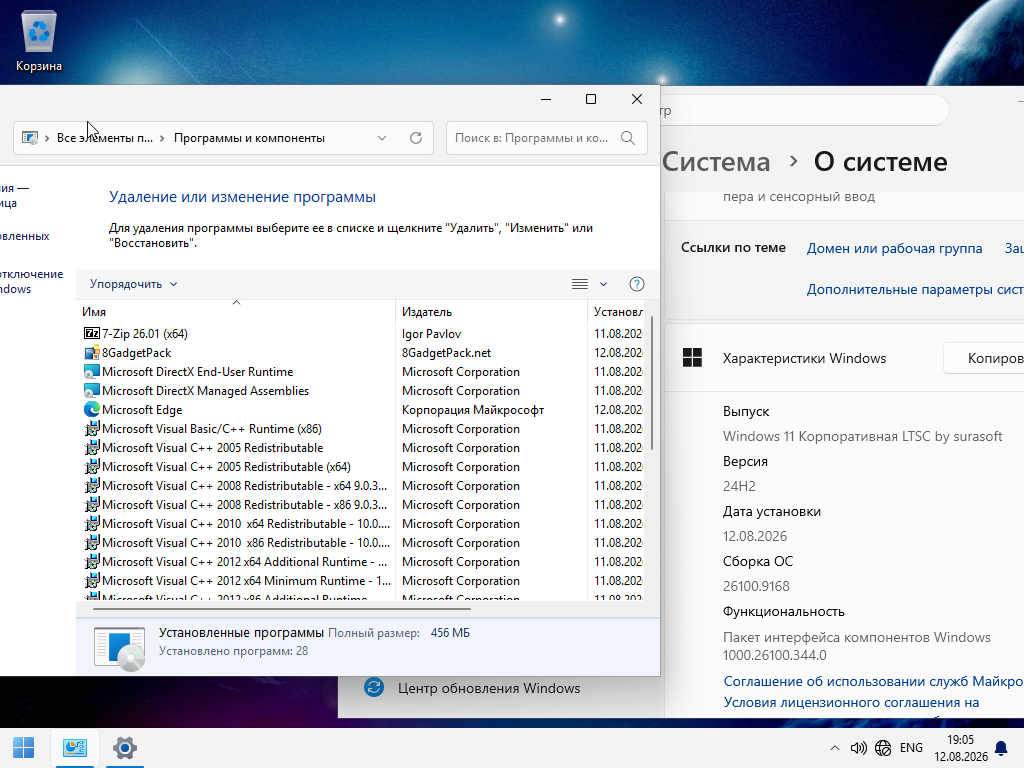
Task: Show hidden tray icons chevron
Action: [x=835, y=748]
